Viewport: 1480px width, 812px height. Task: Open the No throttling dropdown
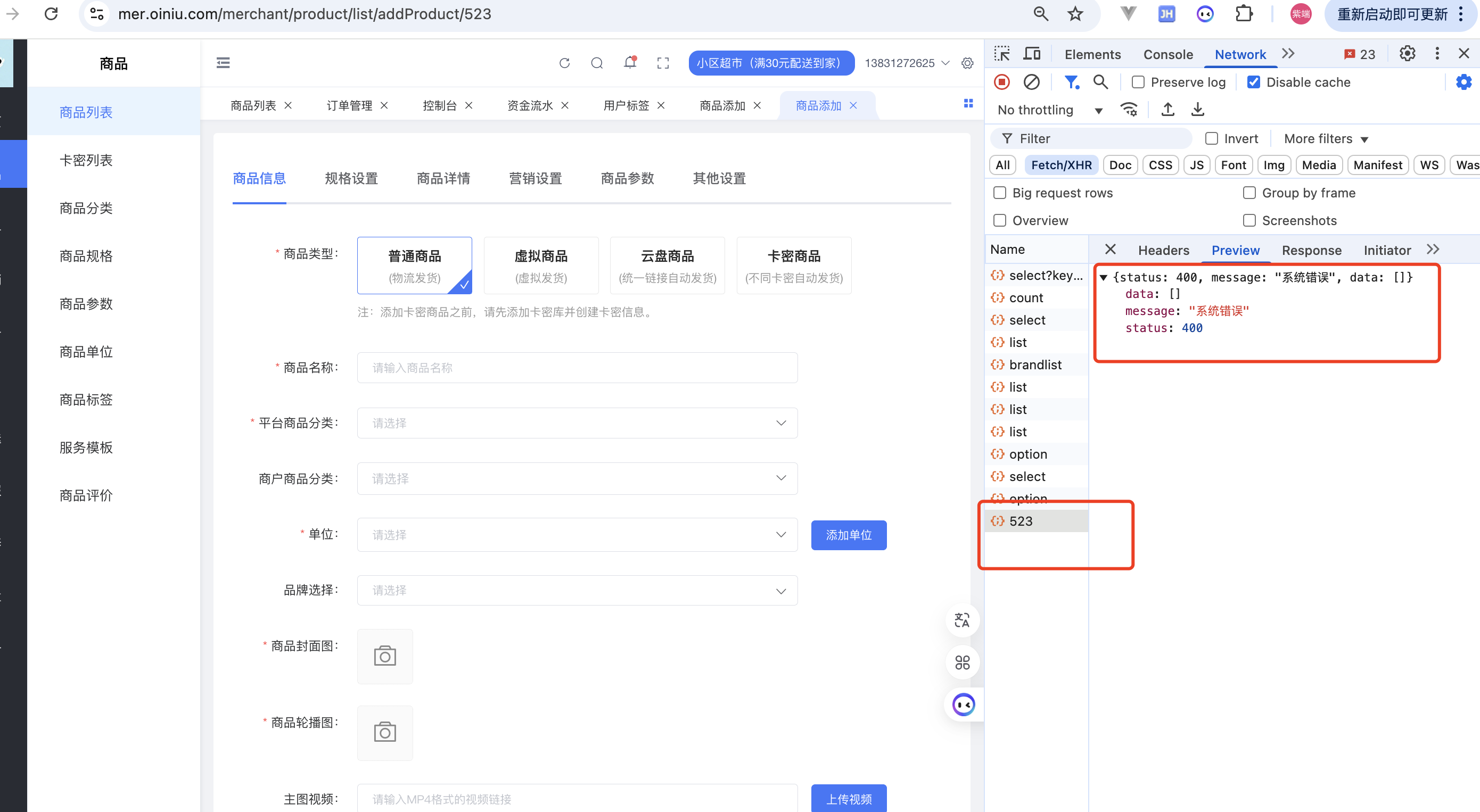[x=1050, y=110]
